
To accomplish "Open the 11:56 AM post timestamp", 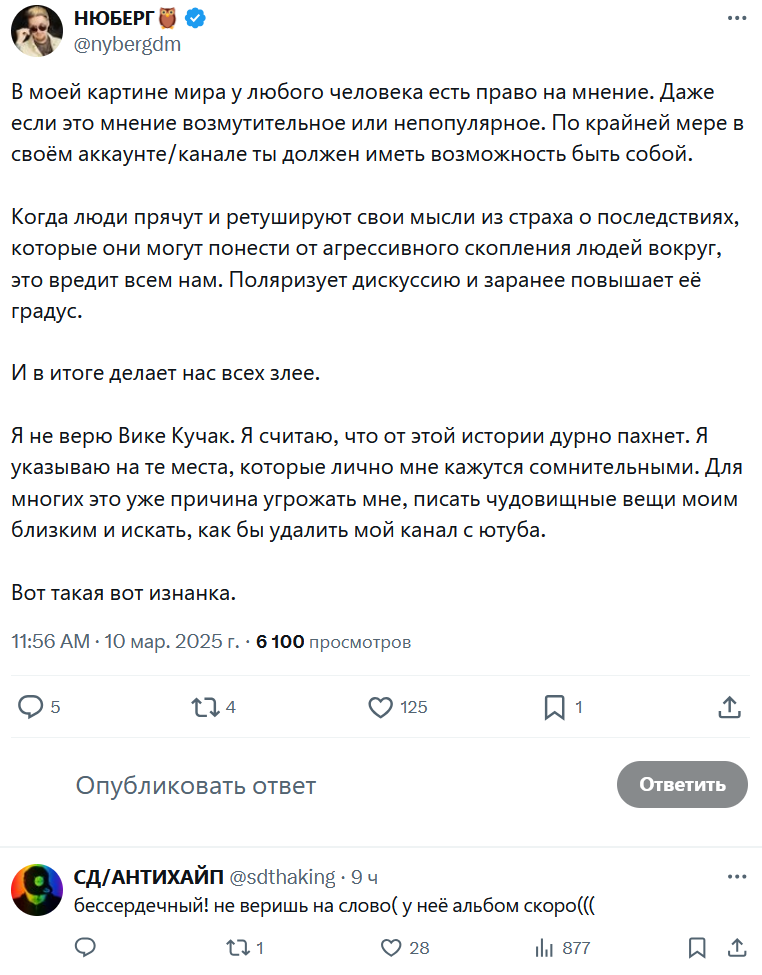I will (x=51, y=641).
